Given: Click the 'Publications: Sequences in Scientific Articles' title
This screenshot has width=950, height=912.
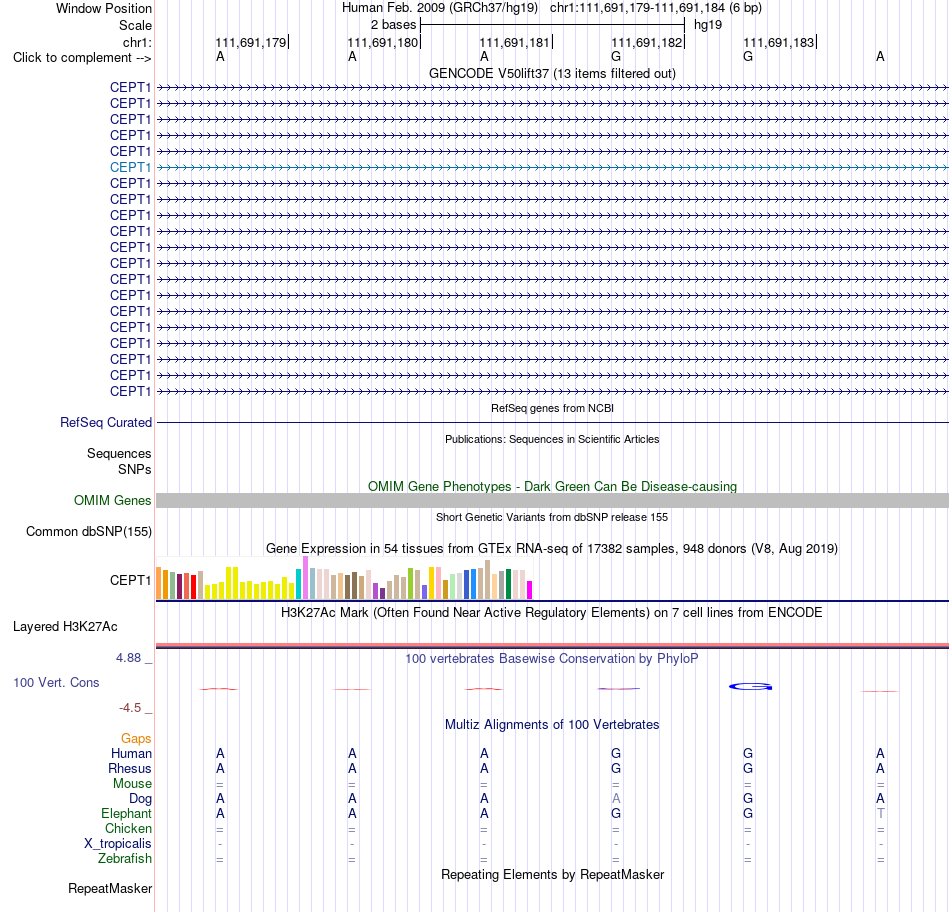Looking at the screenshot, I should tap(552, 439).
